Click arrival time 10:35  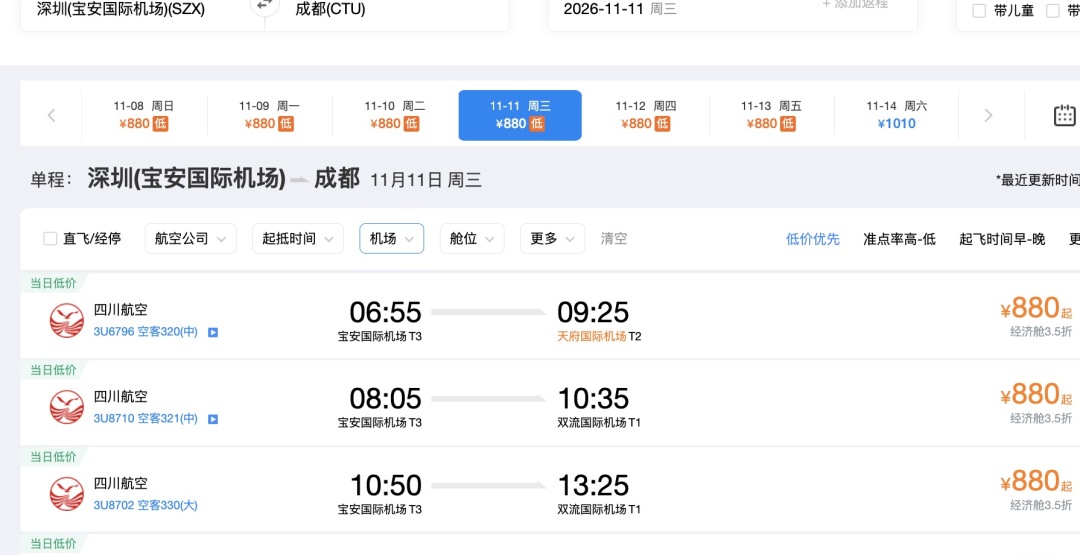593,399
